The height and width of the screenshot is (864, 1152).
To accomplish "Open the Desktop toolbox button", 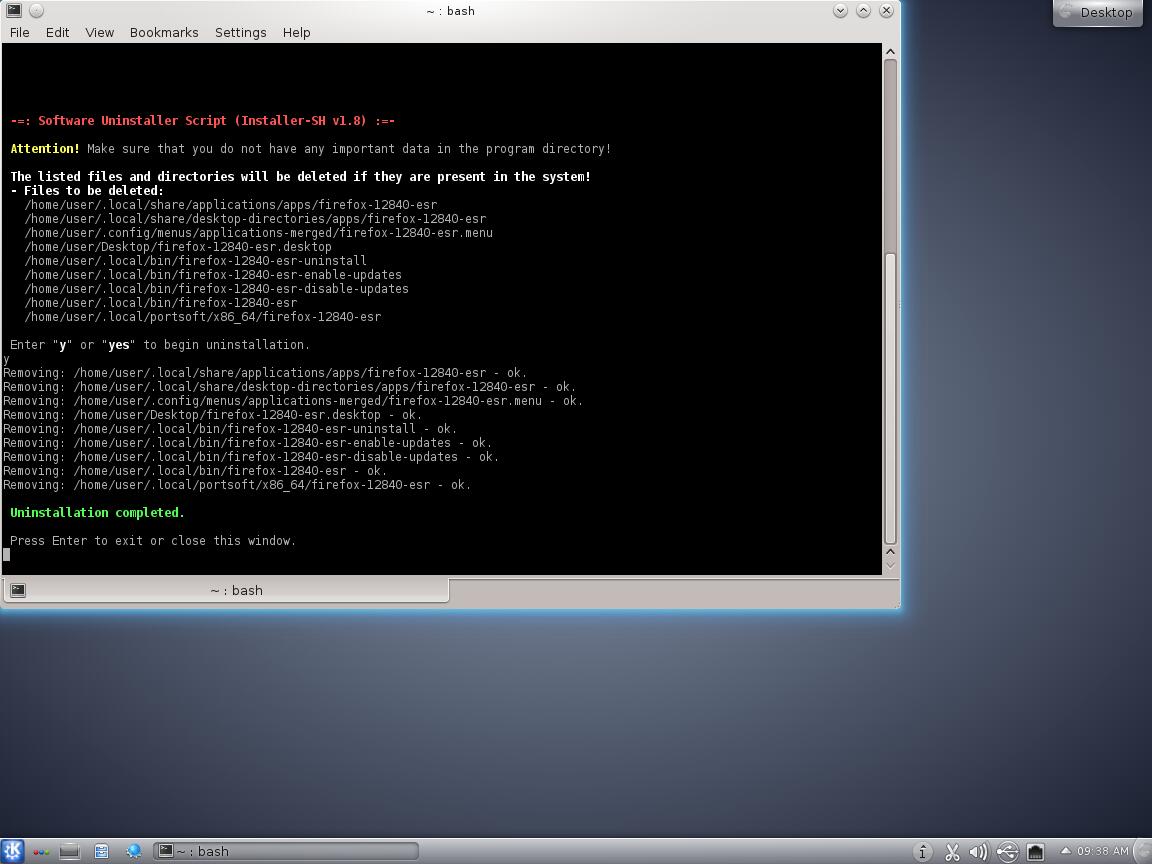I will (1098, 12).
